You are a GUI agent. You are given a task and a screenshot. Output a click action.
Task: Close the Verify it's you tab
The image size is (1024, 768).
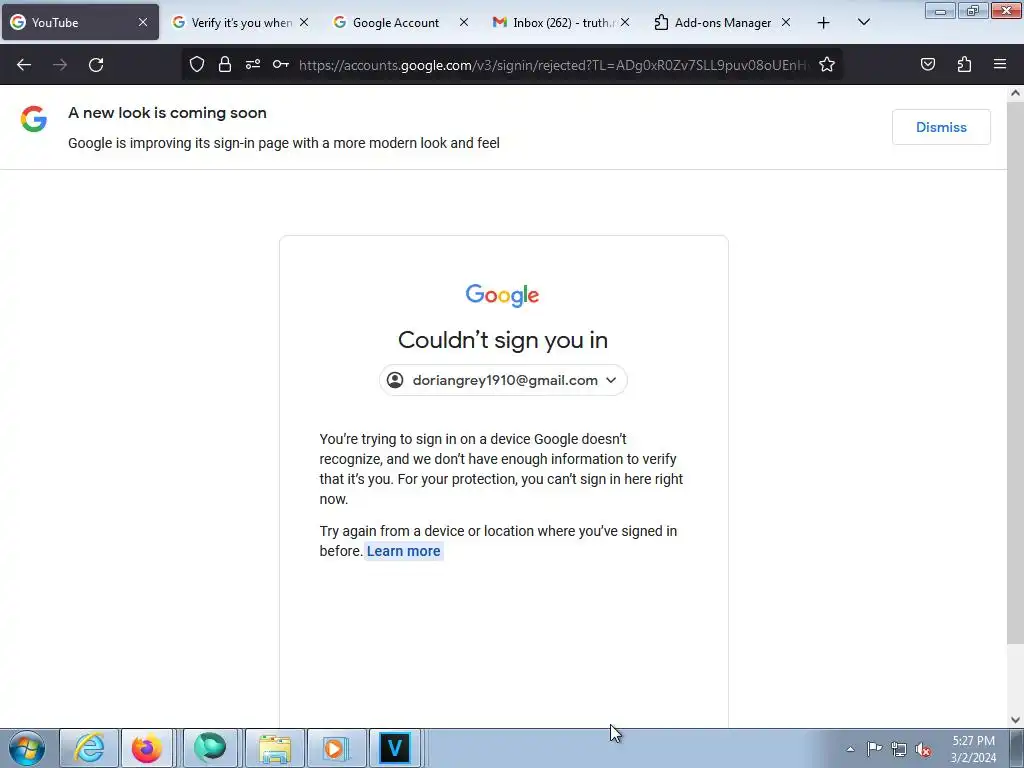(x=304, y=22)
